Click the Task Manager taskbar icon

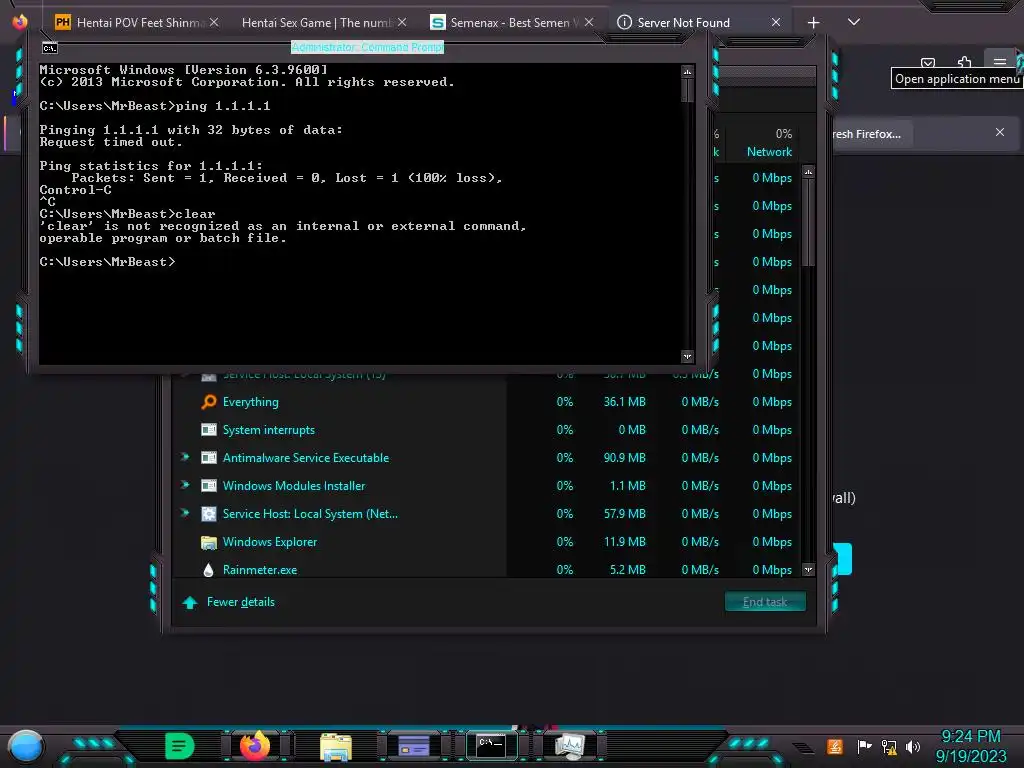pyautogui.click(x=569, y=746)
